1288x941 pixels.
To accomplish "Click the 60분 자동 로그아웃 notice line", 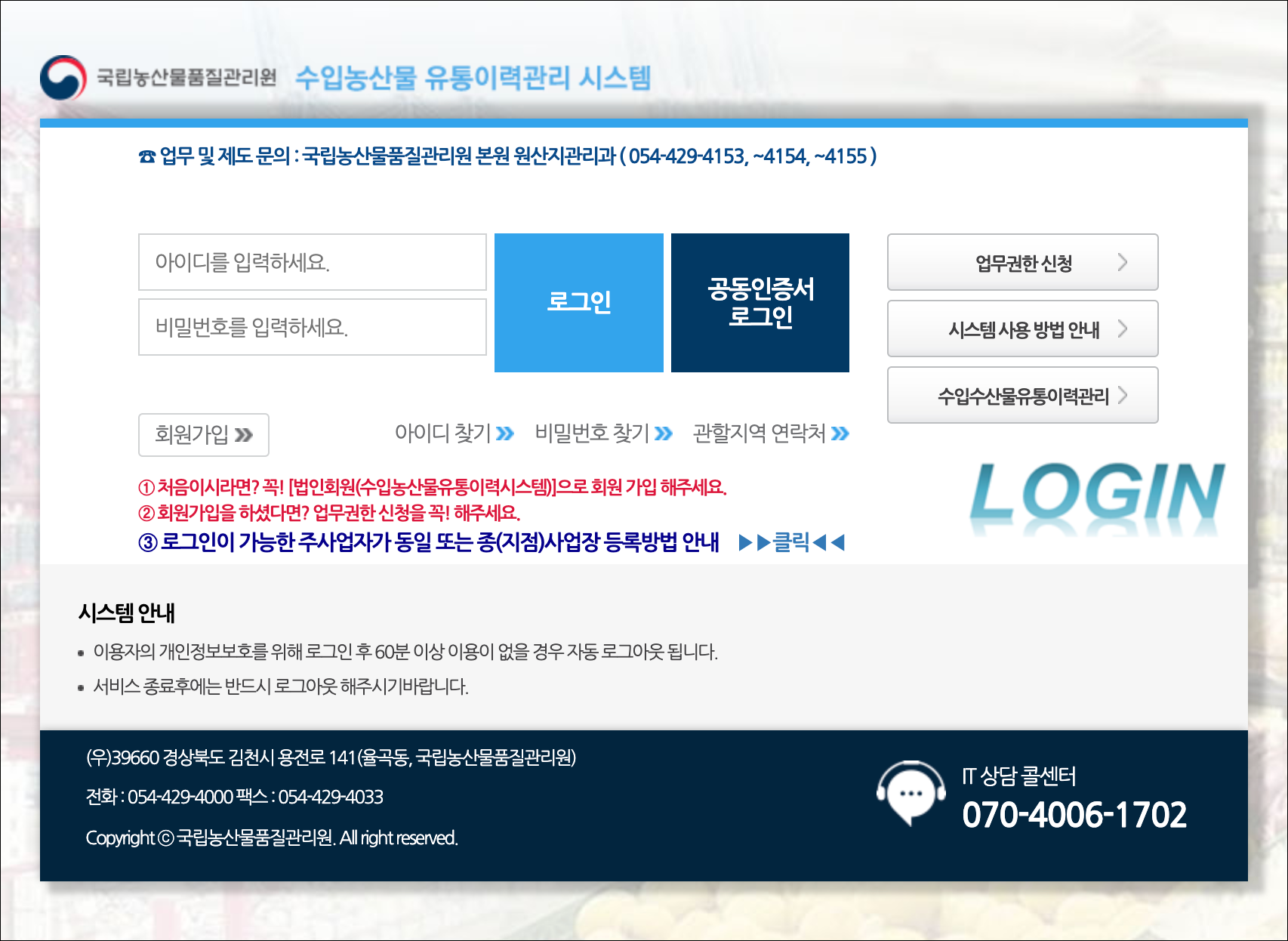I will 405,652.
